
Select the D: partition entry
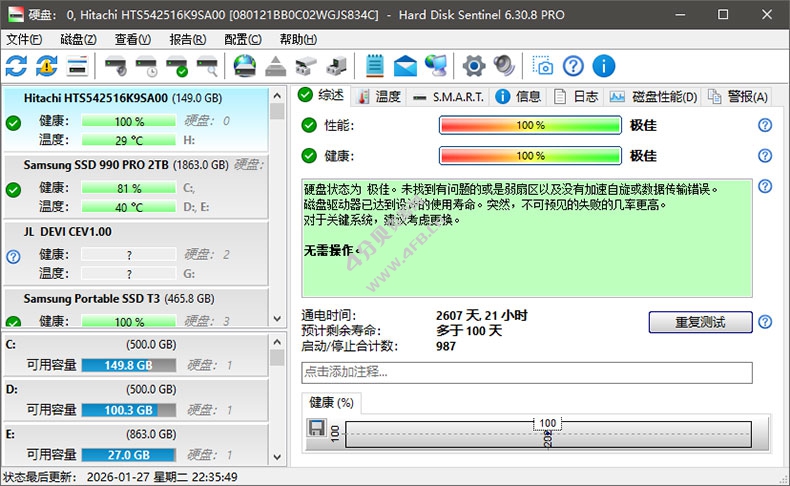[x=136, y=399]
